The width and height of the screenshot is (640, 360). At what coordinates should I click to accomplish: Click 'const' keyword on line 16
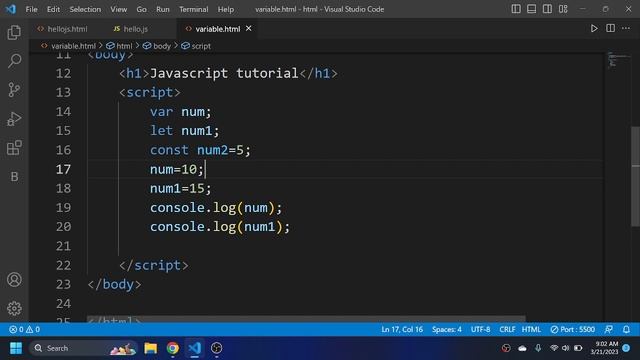(169, 150)
